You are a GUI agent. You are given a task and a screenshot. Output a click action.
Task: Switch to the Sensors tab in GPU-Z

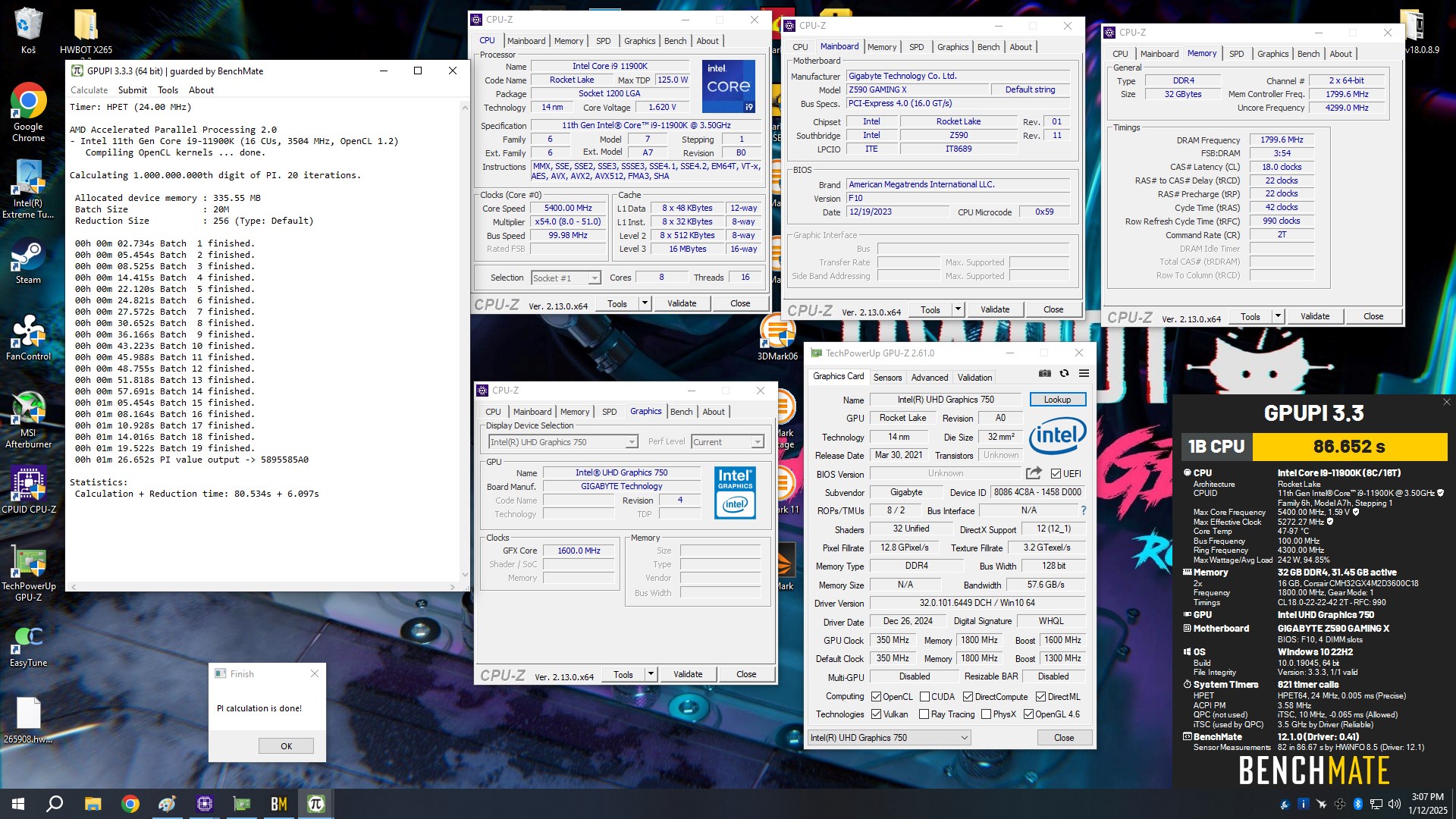[x=887, y=378]
